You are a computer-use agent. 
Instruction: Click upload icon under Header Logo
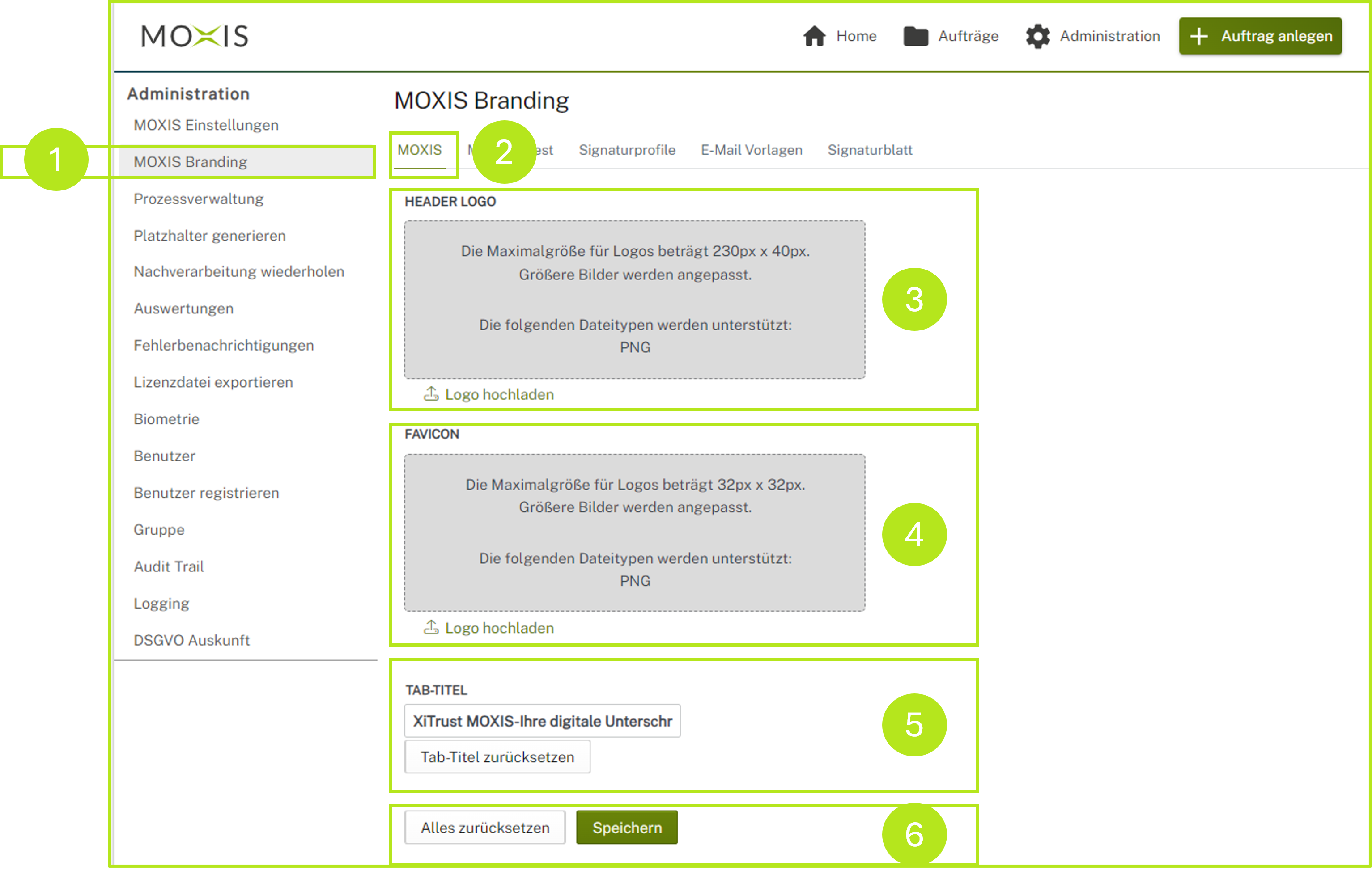[x=431, y=394]
